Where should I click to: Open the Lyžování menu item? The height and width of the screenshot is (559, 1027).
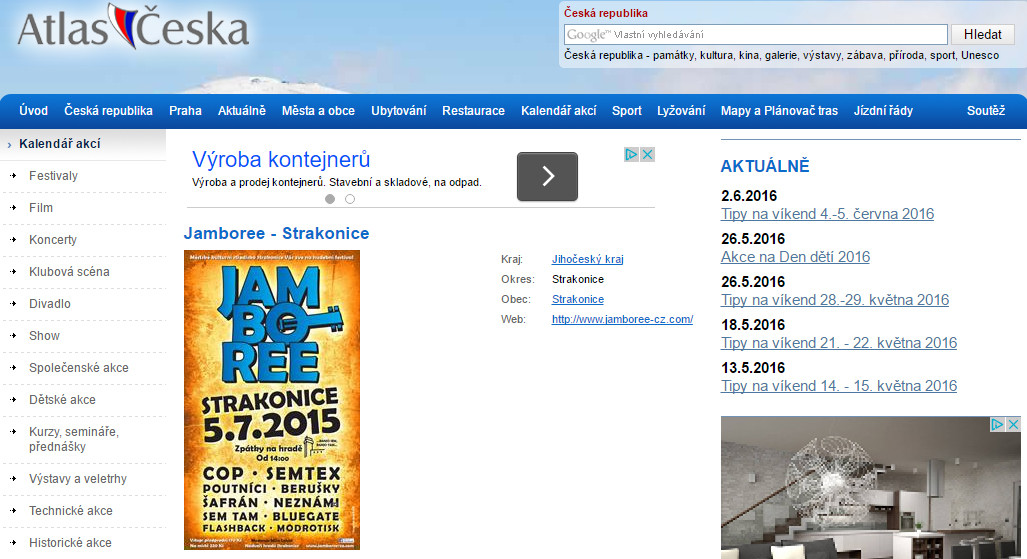click(x=681, y=111)
